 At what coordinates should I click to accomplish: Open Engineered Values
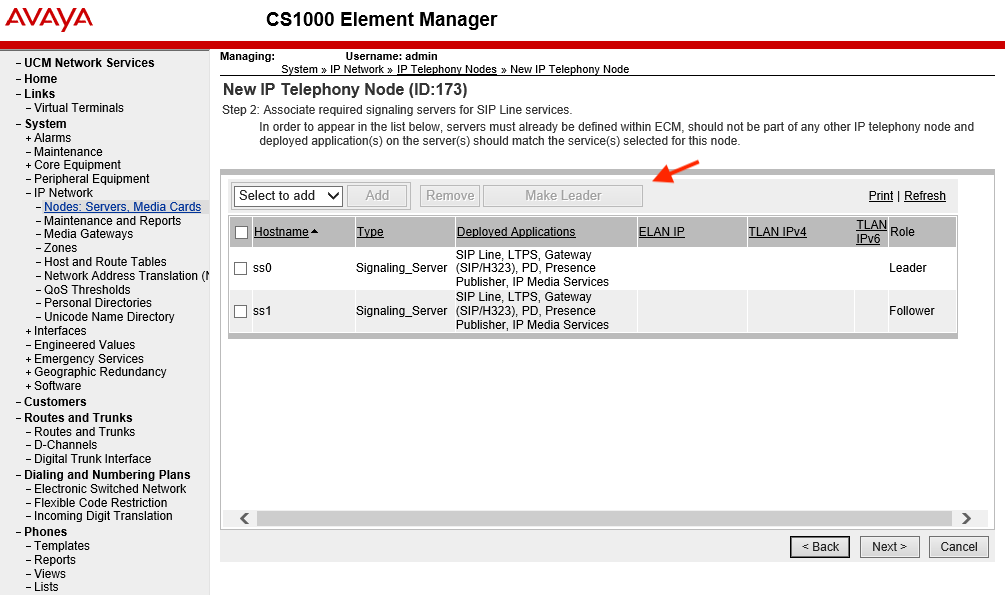(85, 345)
